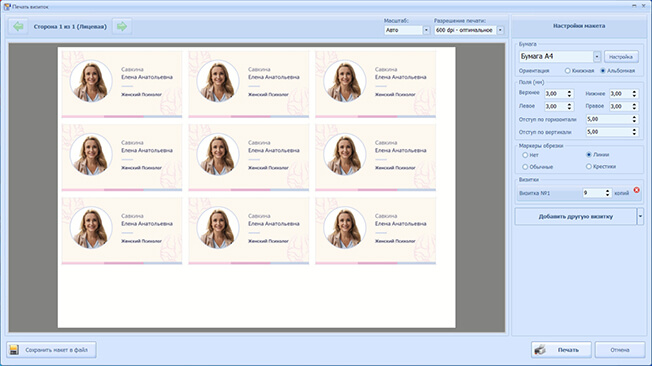Click Отступ по горизонтали value field

608,119
